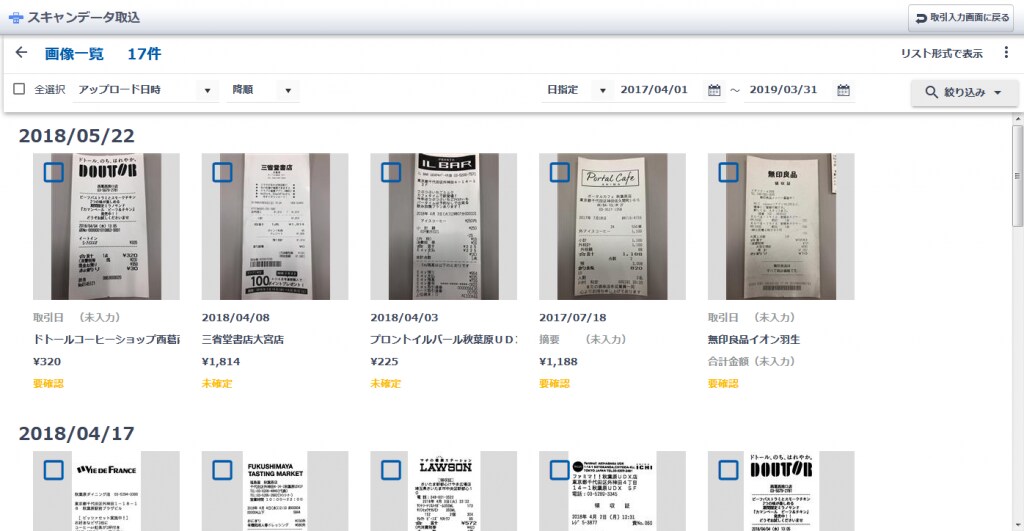Click 取引入力画面に戻る button
This screenshot has width=1024, height=531.
tap(963, 18)
